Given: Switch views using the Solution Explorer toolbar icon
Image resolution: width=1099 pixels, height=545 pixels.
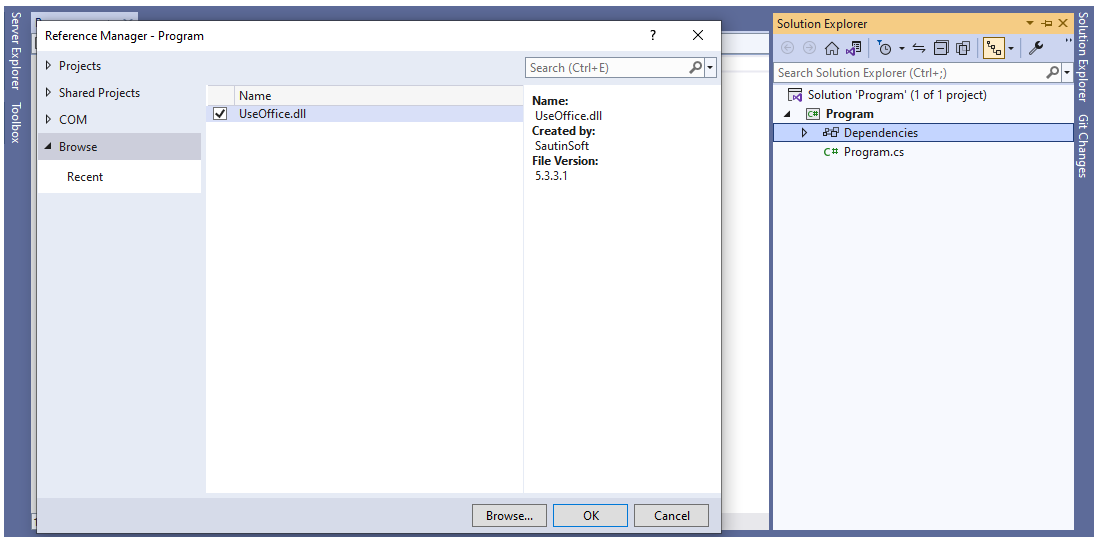Looking at the screenshot, I should pos(853,48).
